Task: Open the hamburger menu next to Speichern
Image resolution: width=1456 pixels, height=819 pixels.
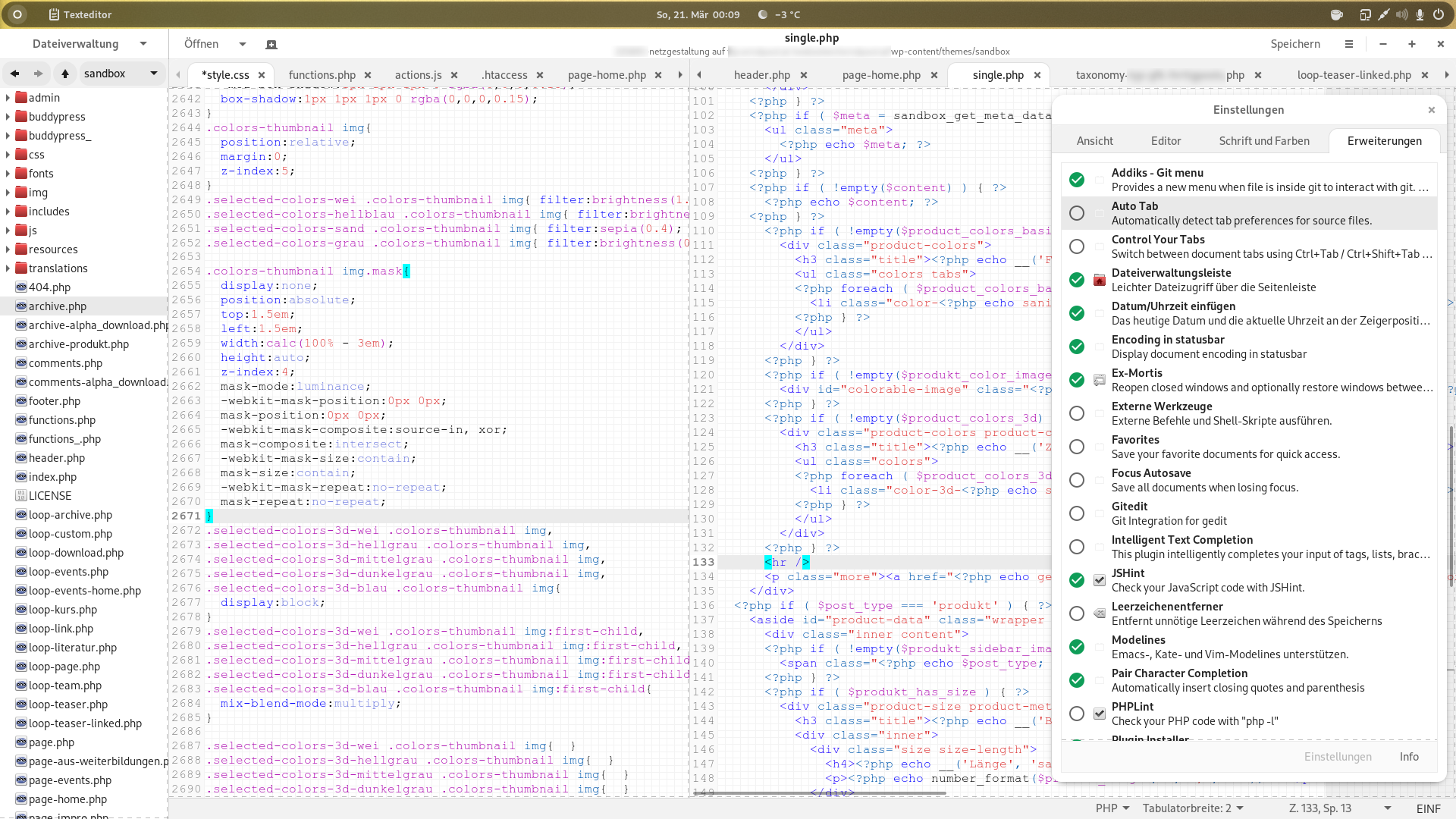Action: point(1348,44)
